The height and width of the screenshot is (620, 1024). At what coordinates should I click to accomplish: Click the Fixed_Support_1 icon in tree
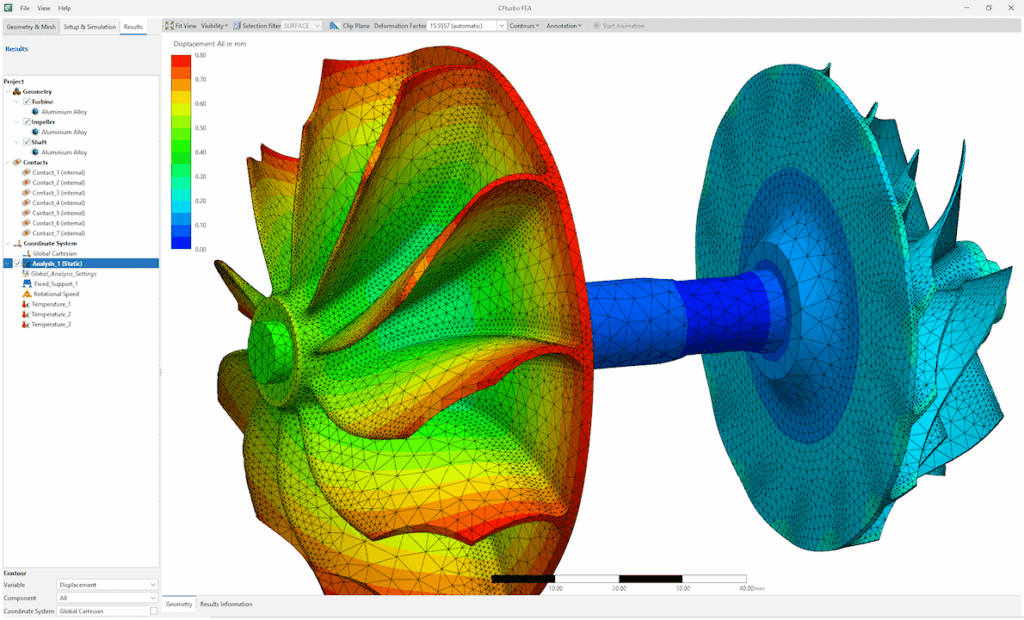(x=27, y=284)
